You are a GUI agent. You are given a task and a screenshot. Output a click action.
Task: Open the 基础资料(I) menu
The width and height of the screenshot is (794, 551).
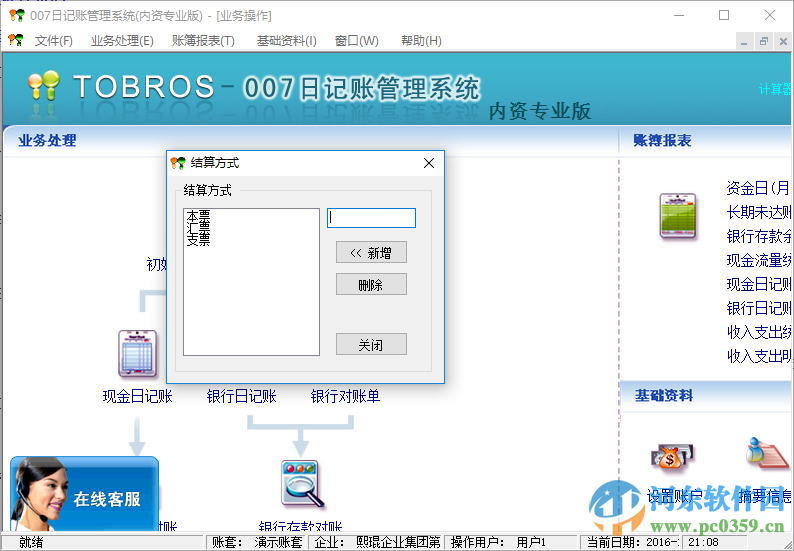point(287,41)
